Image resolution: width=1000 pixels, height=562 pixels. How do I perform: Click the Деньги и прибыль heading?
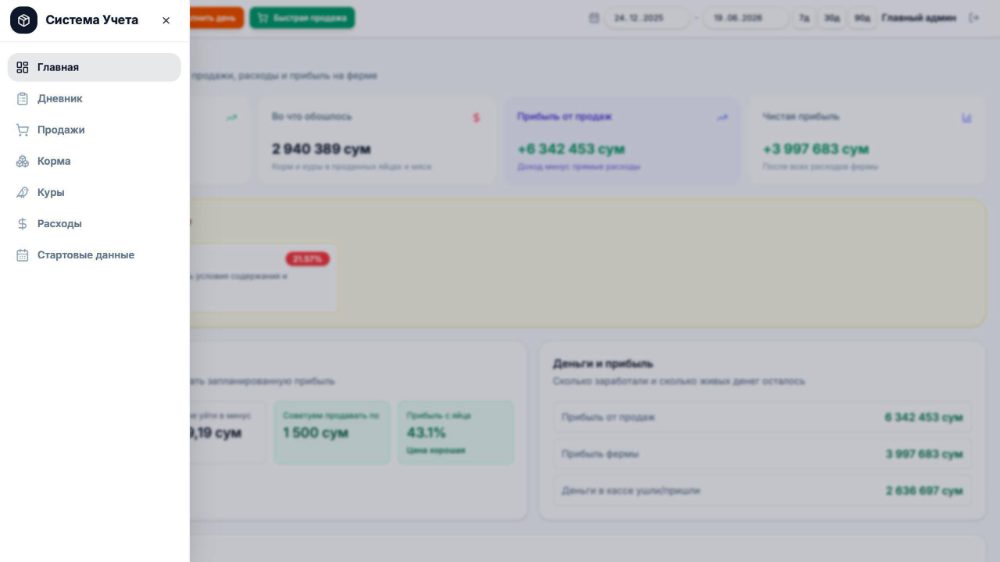pos(603,364)
